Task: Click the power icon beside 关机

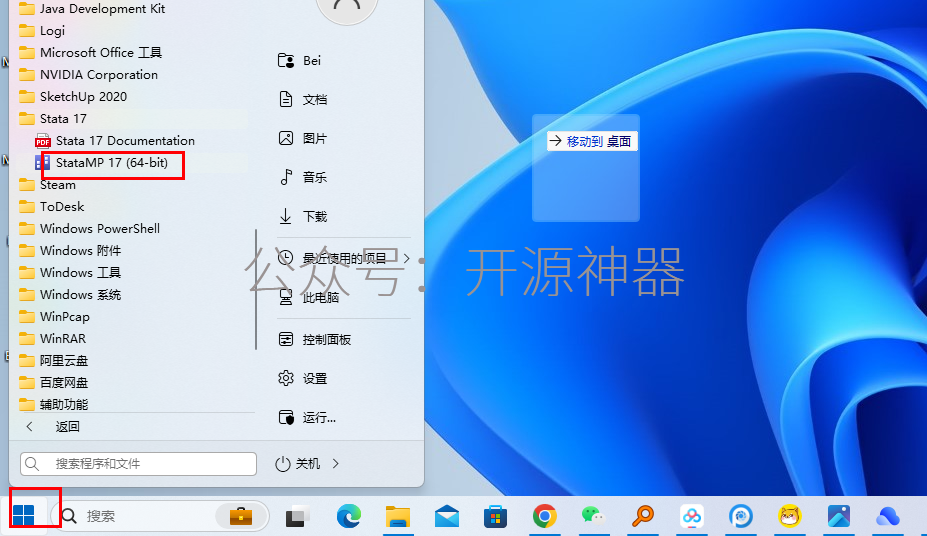Action: pos(283,464)
